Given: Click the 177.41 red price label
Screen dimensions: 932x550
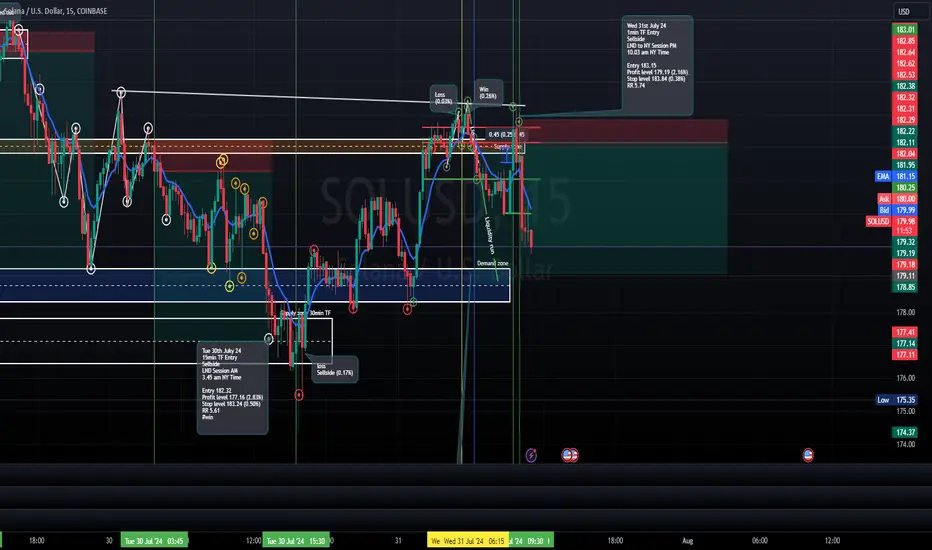Looking at the screenshot, I should click(905, 332).
